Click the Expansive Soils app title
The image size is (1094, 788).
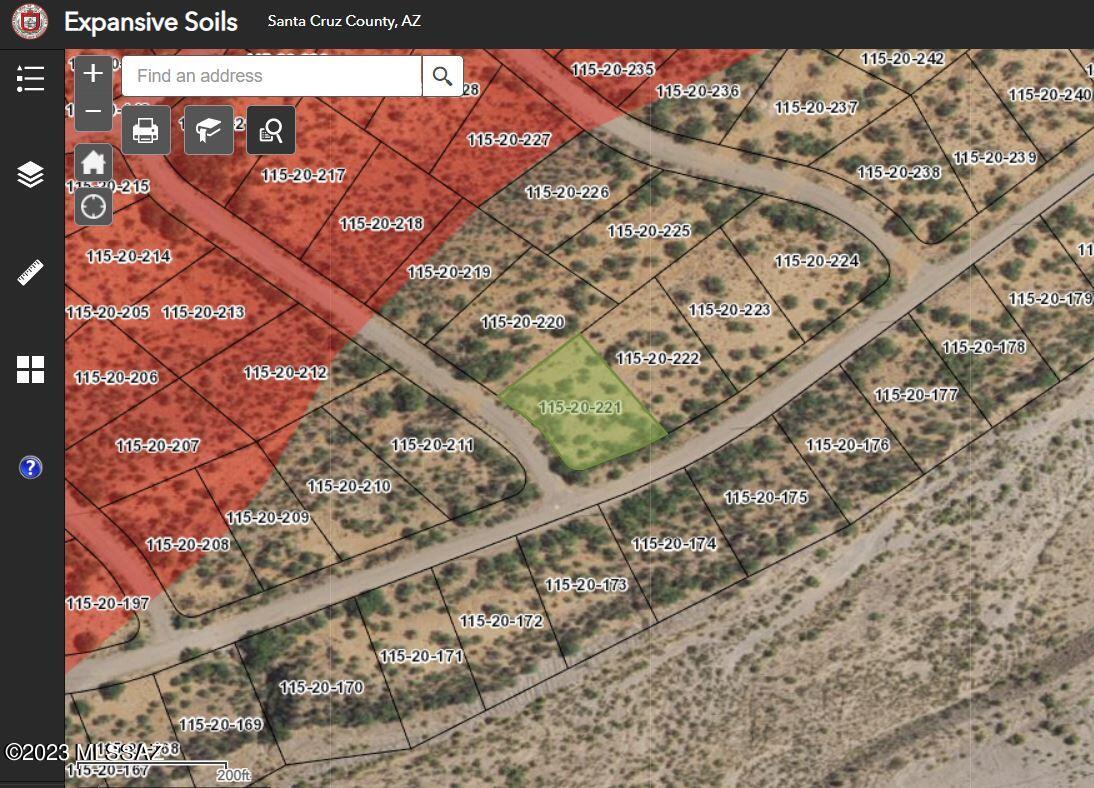click(x=151, y=22)
